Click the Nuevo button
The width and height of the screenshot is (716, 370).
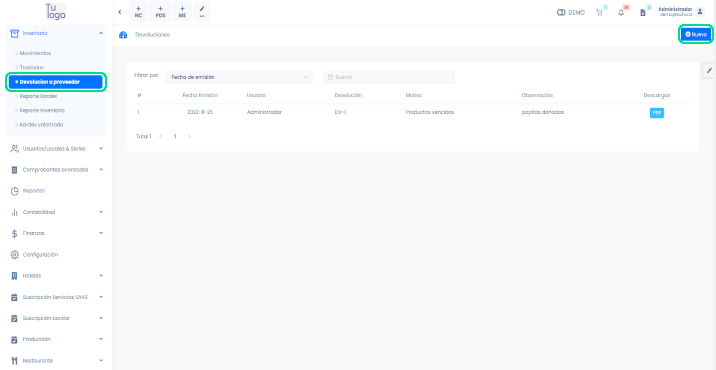coord(696,34)
